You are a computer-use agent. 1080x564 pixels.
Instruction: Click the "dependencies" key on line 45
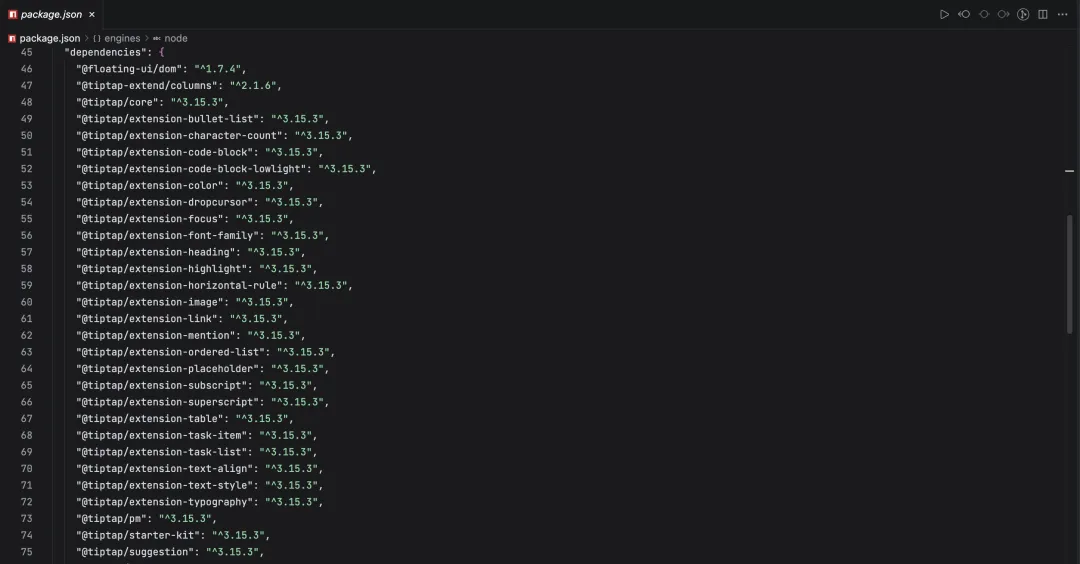(x=105, y=52)
